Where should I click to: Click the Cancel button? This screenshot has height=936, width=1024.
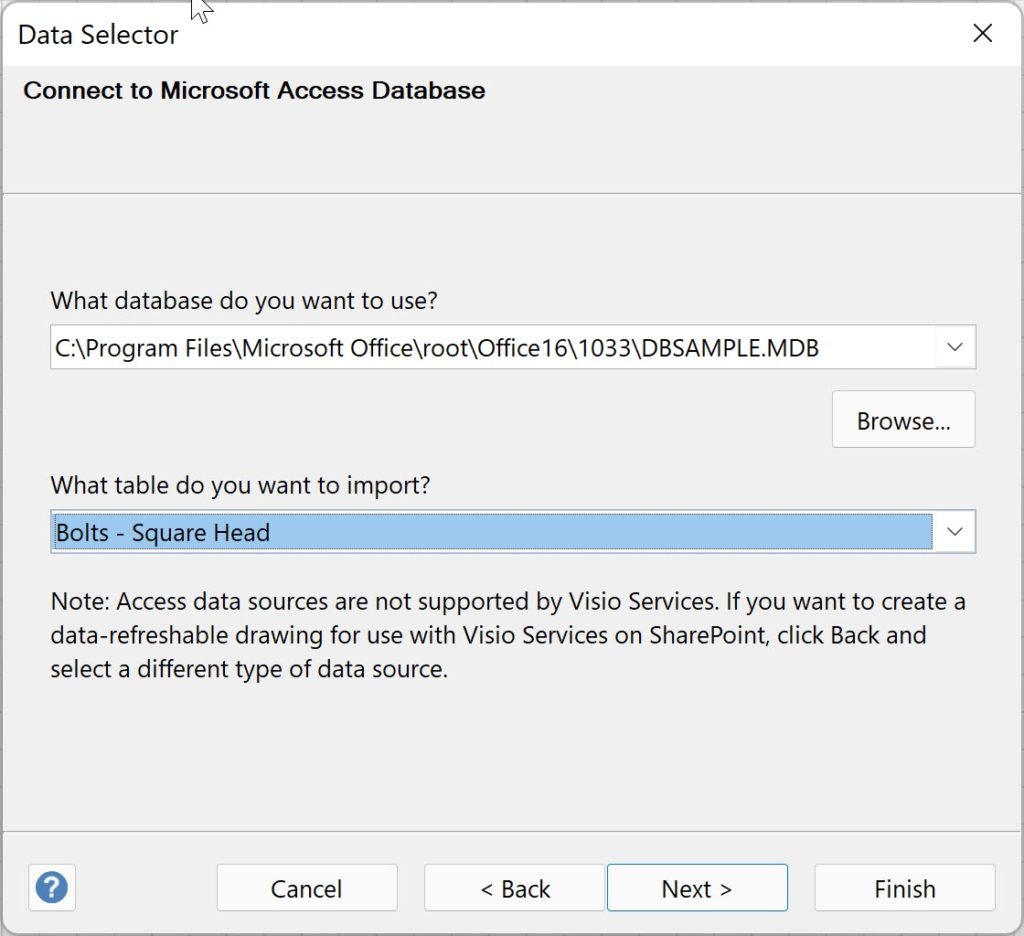pyautogui.click(x=306, y=888)
